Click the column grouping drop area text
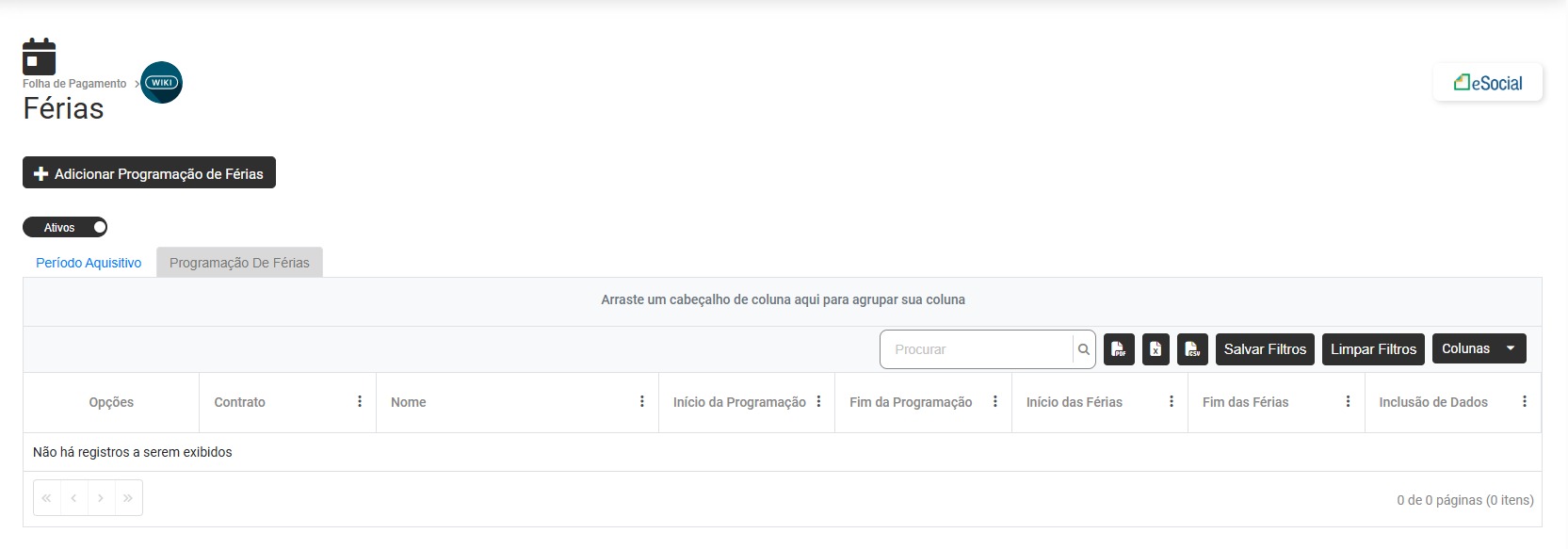Image resolution: width=1568 pixels, height=549 pixels. click(783, 299)
